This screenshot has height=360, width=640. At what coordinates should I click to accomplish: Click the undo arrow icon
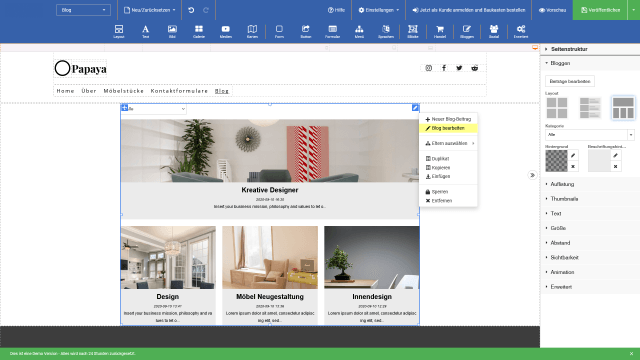191,10
